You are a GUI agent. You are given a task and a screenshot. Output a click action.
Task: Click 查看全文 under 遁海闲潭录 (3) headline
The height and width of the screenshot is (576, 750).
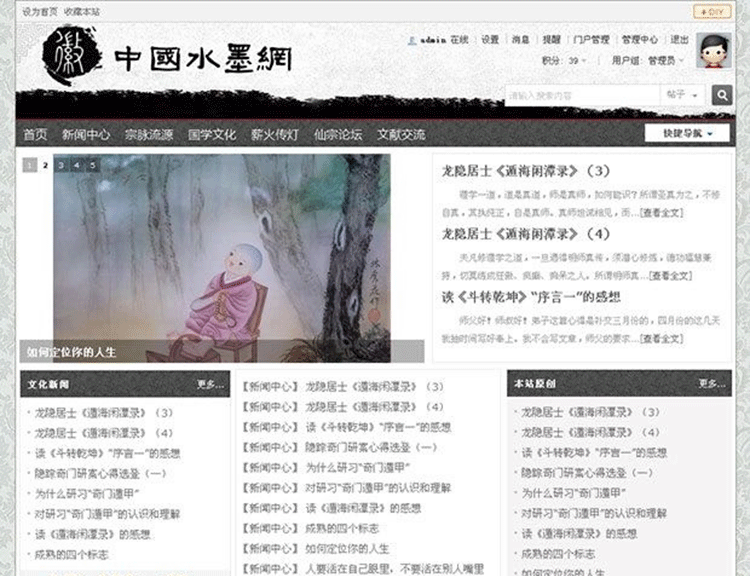click(662, 212)
